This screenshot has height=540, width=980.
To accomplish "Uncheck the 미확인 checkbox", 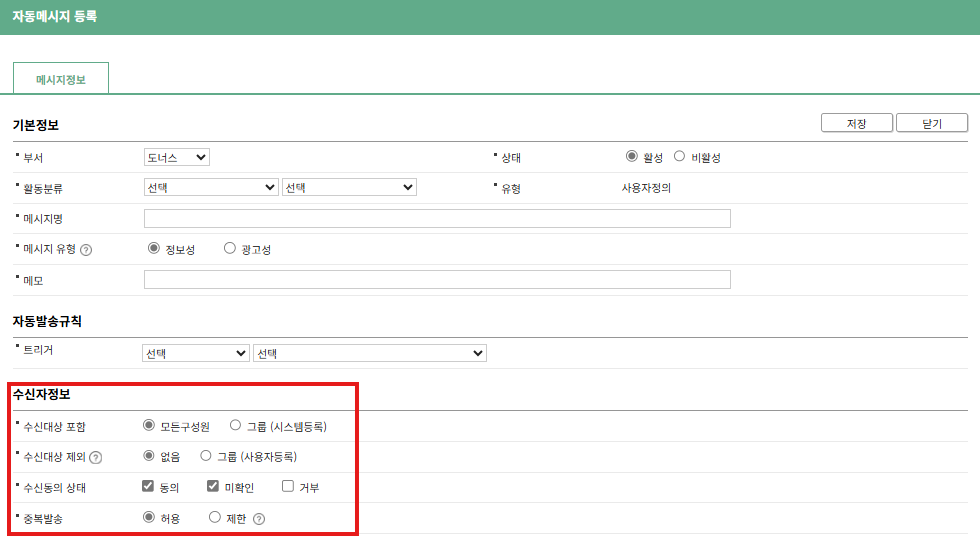I will coord(213,486).
